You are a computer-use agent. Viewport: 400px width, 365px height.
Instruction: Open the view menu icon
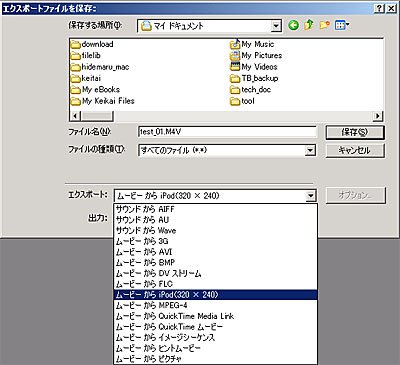click(x=342, y=25)
